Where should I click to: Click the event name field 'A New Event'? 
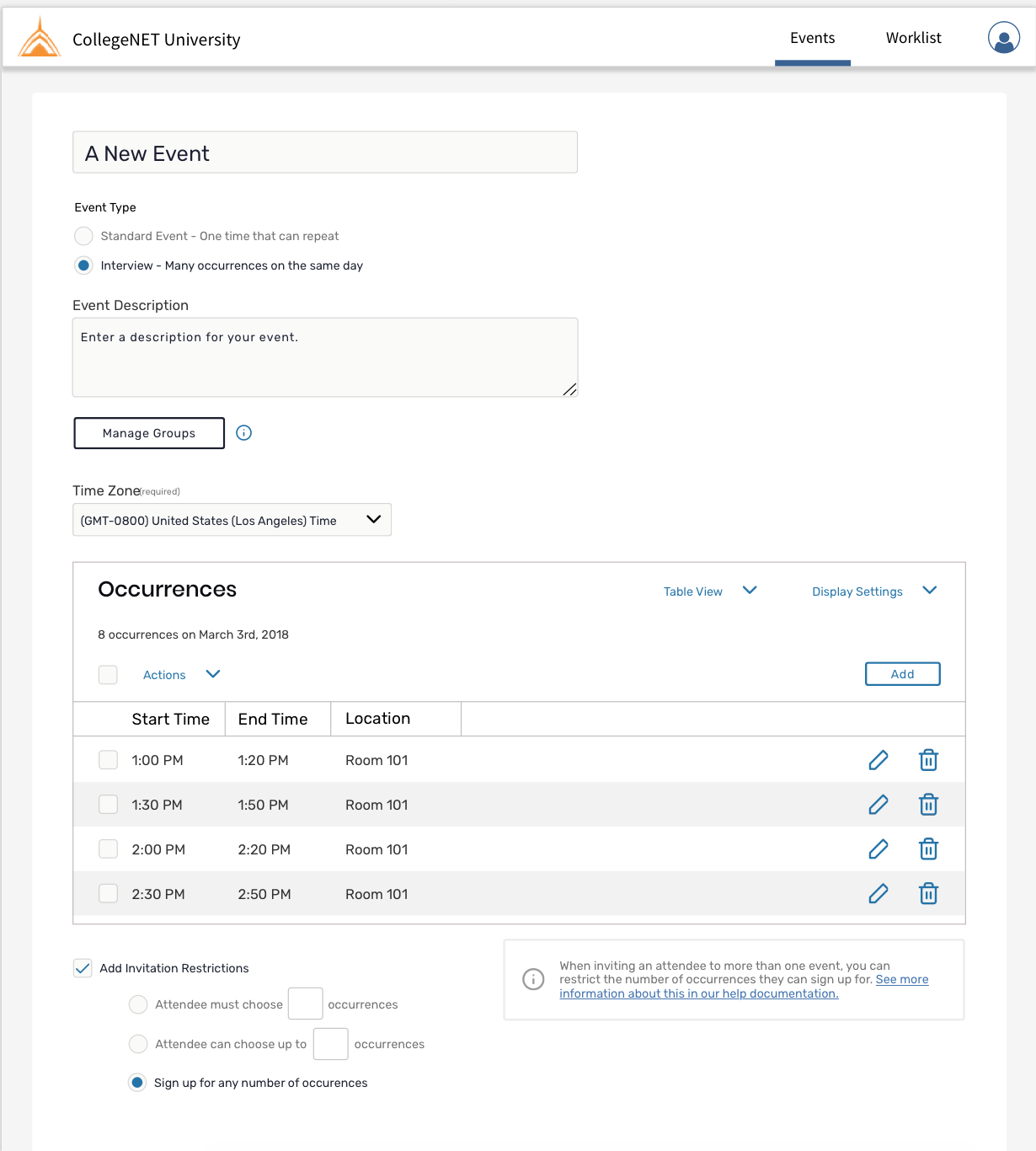click(325, 153)
